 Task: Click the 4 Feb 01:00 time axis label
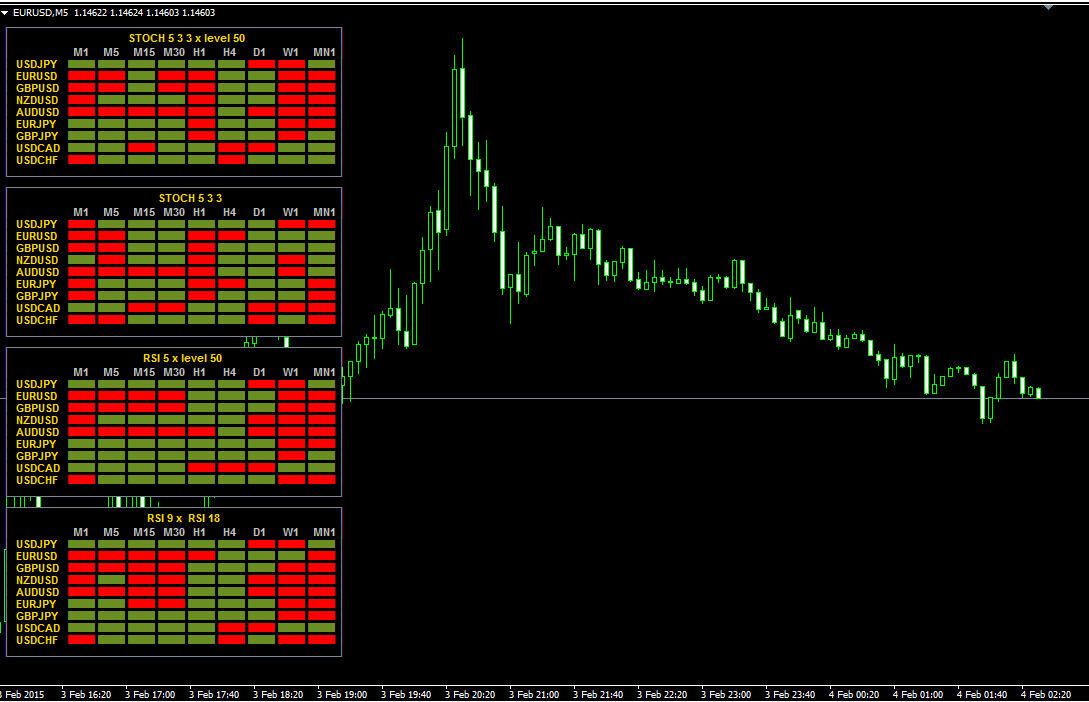click(x=918, y=694)
